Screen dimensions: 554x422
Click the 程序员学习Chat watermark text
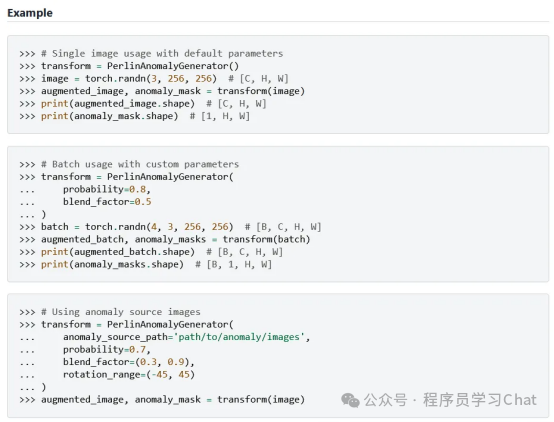coord(480,400)
